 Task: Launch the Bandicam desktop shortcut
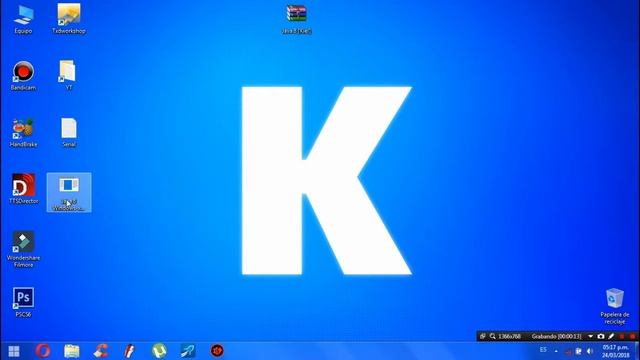23,76
